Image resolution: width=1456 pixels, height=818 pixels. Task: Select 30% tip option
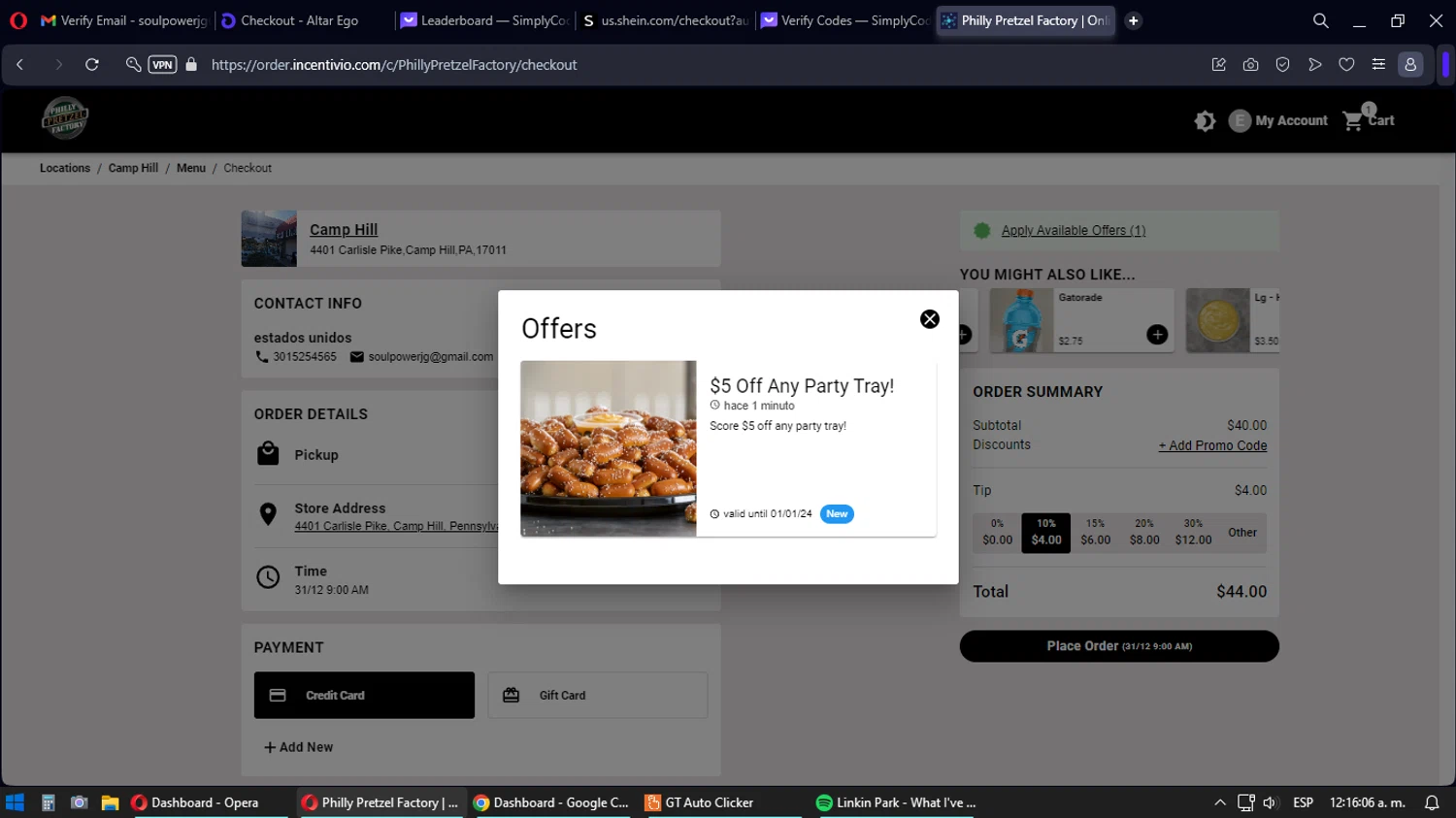[1194, 533]
